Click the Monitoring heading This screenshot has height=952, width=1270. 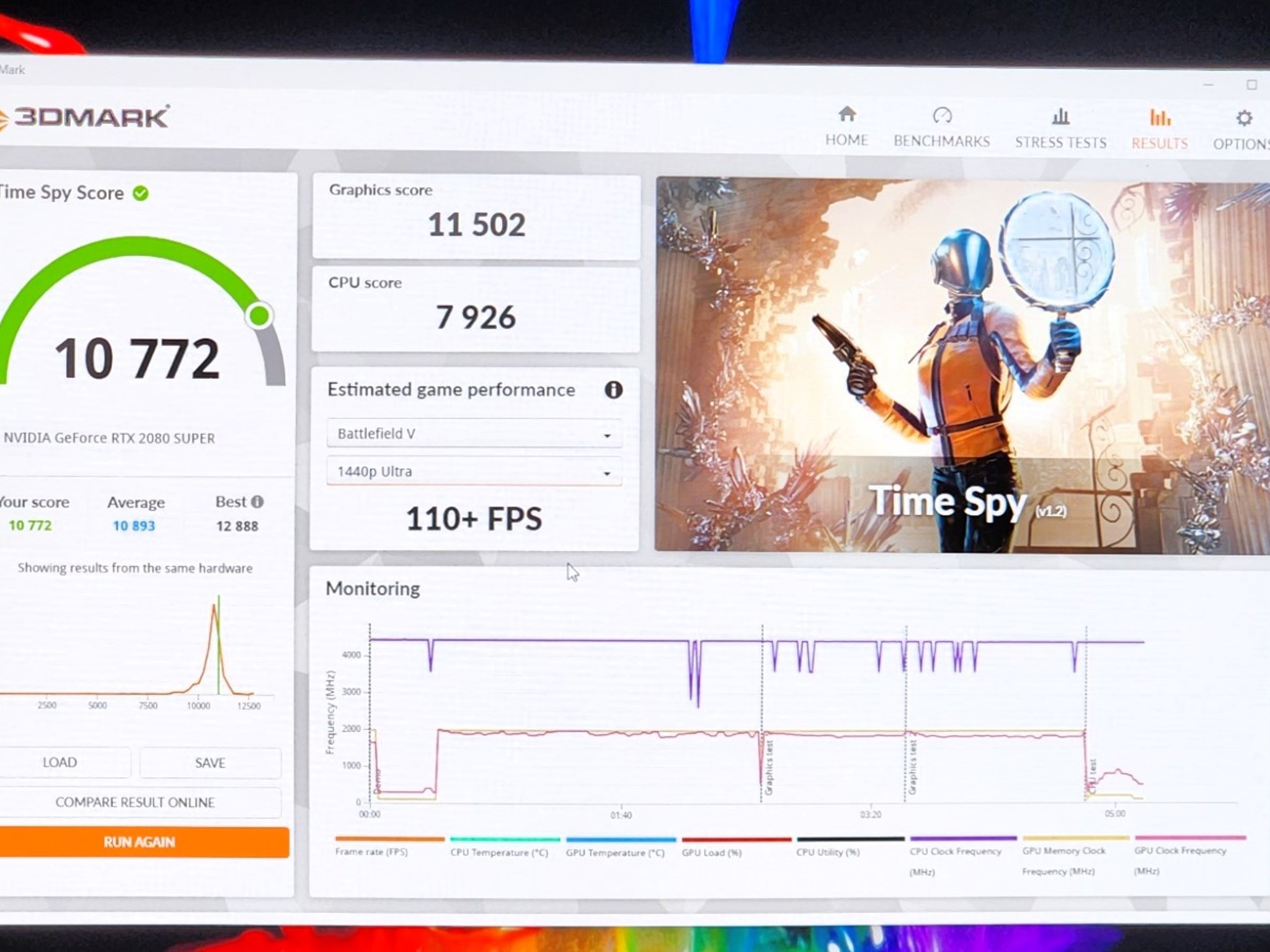(x=373, y=588)
